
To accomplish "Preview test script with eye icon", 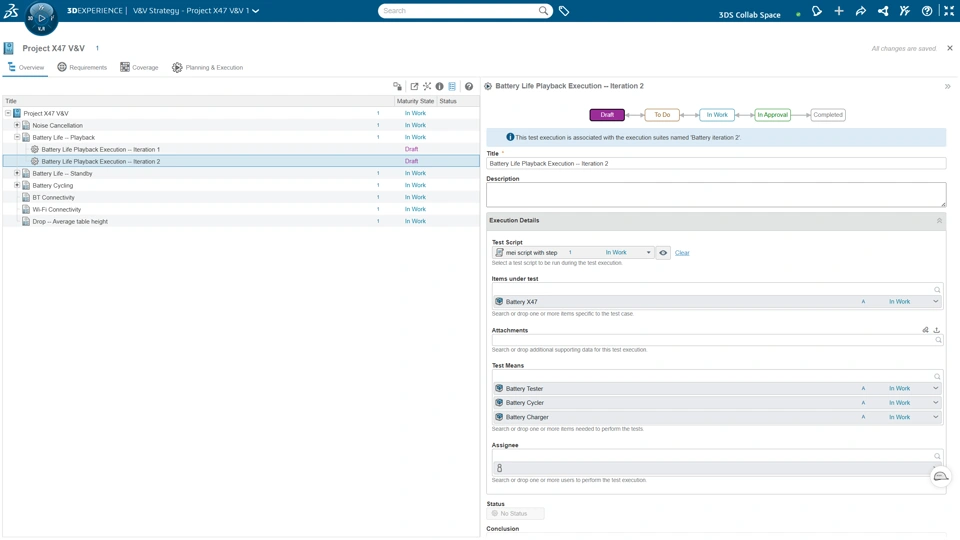I will tap(663, 253).
